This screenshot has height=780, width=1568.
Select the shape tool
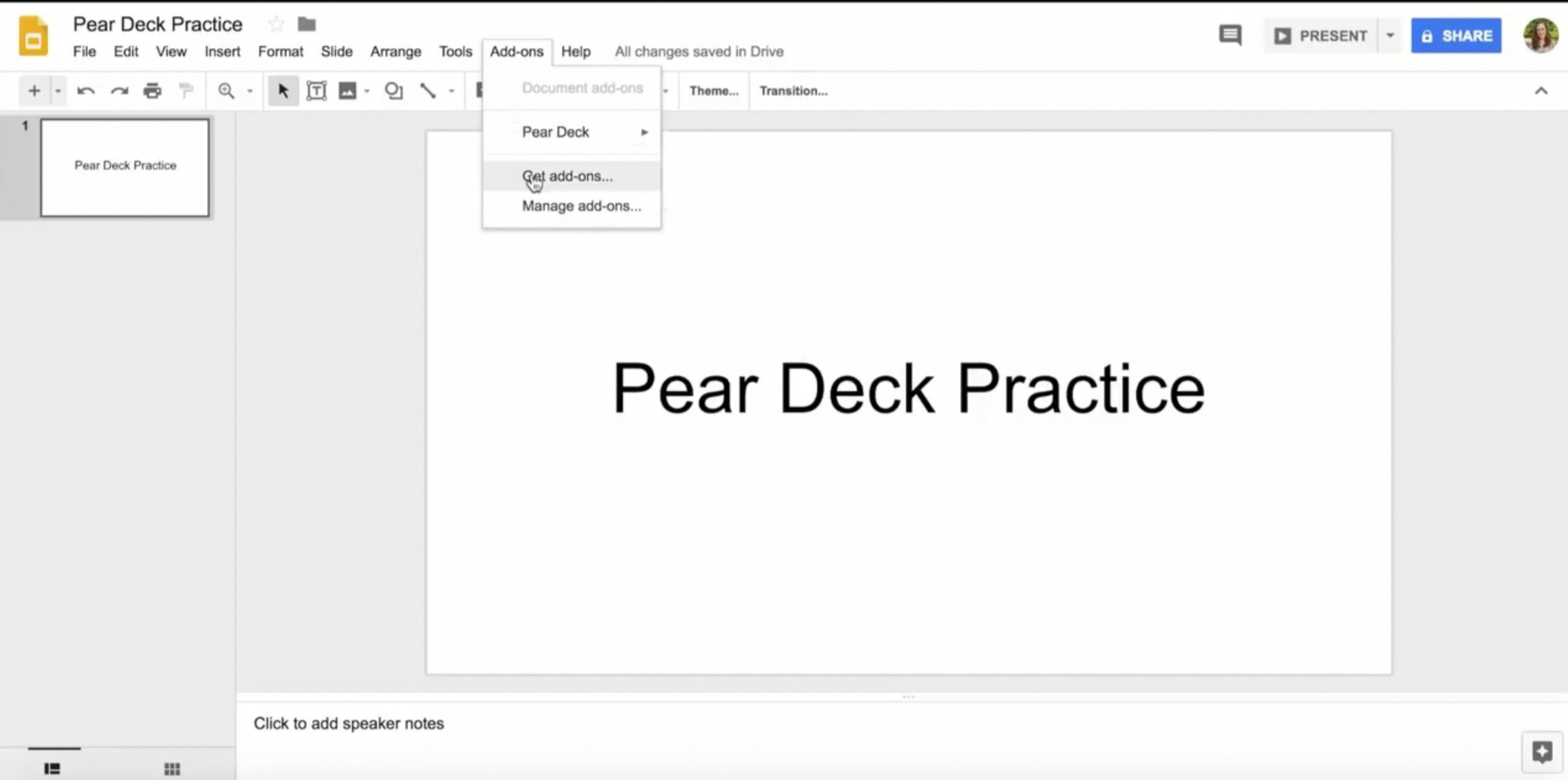[x=394, y=91]
